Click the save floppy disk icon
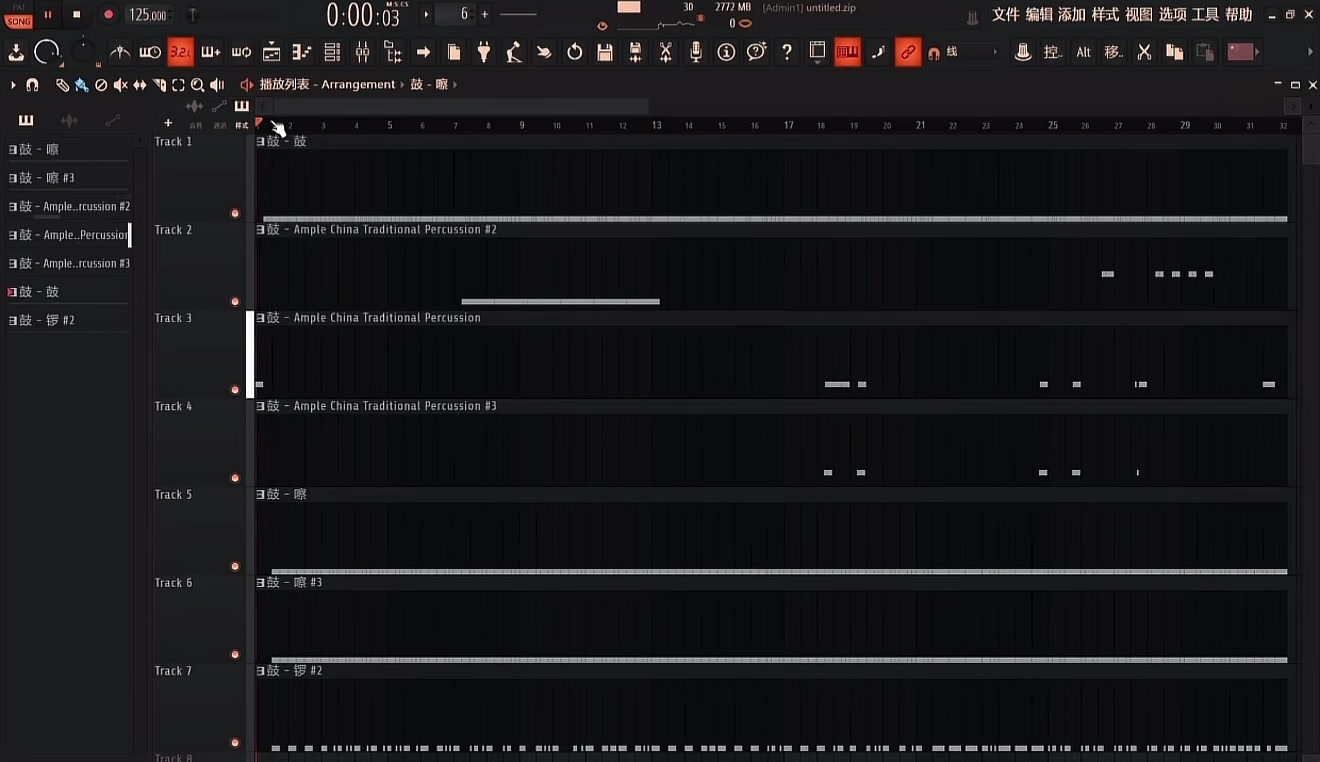 [605, 52]
